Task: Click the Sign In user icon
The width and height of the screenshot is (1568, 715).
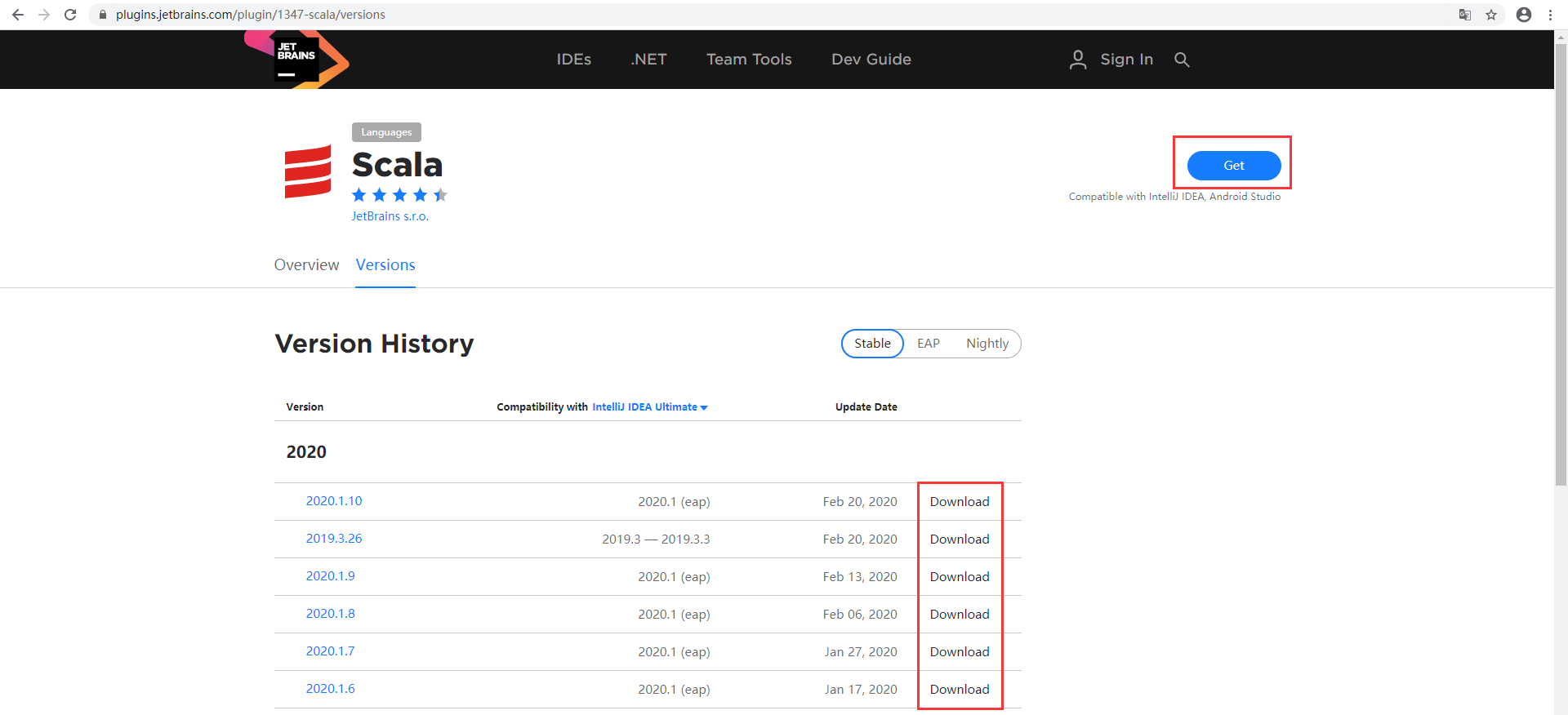Action: point(1078,60)
